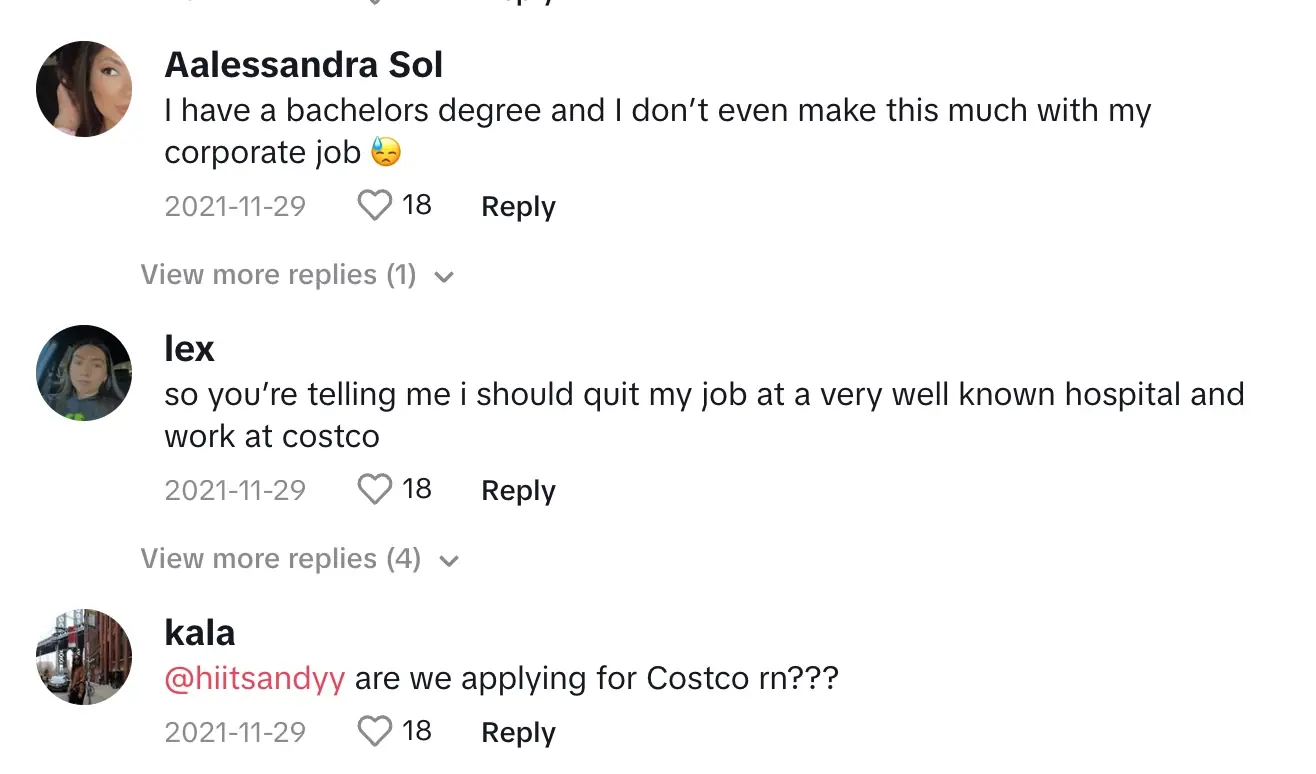This screenshot has width=1316, height=774.
Task: Click the 2021-11-29 date under lex's comment
Action: 235,491
